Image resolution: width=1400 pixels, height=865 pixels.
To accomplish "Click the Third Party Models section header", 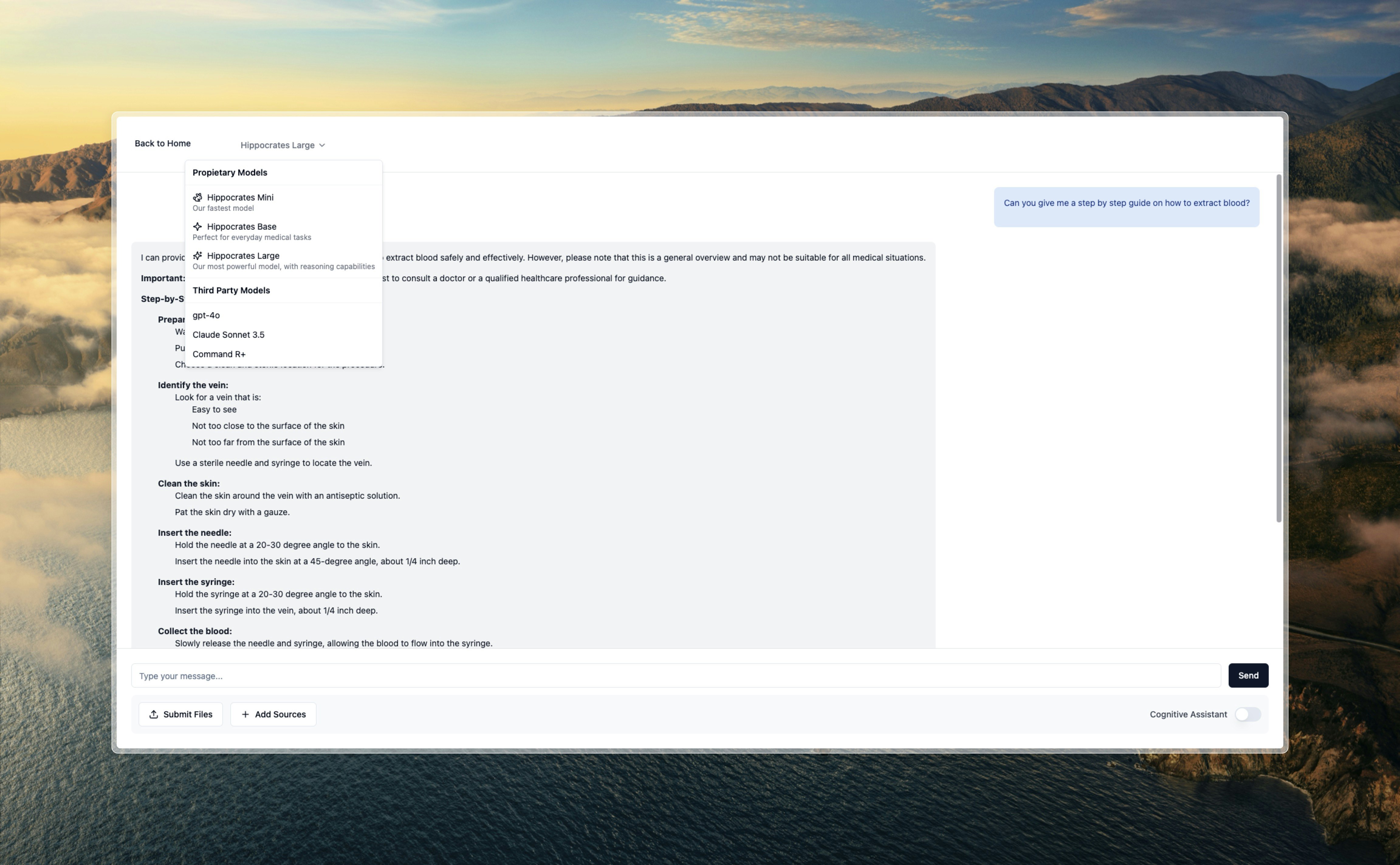I will tap(231, 291).
